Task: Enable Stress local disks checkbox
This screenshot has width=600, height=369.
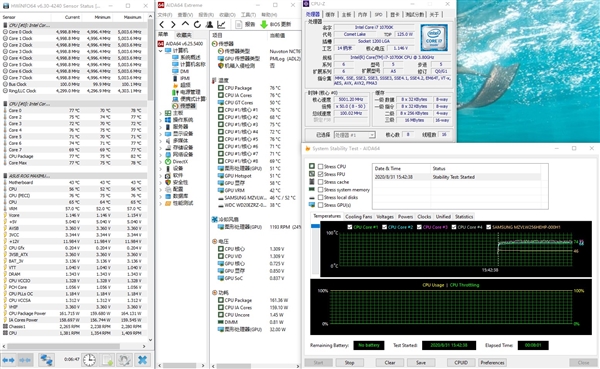Action: tap(321, 198)
